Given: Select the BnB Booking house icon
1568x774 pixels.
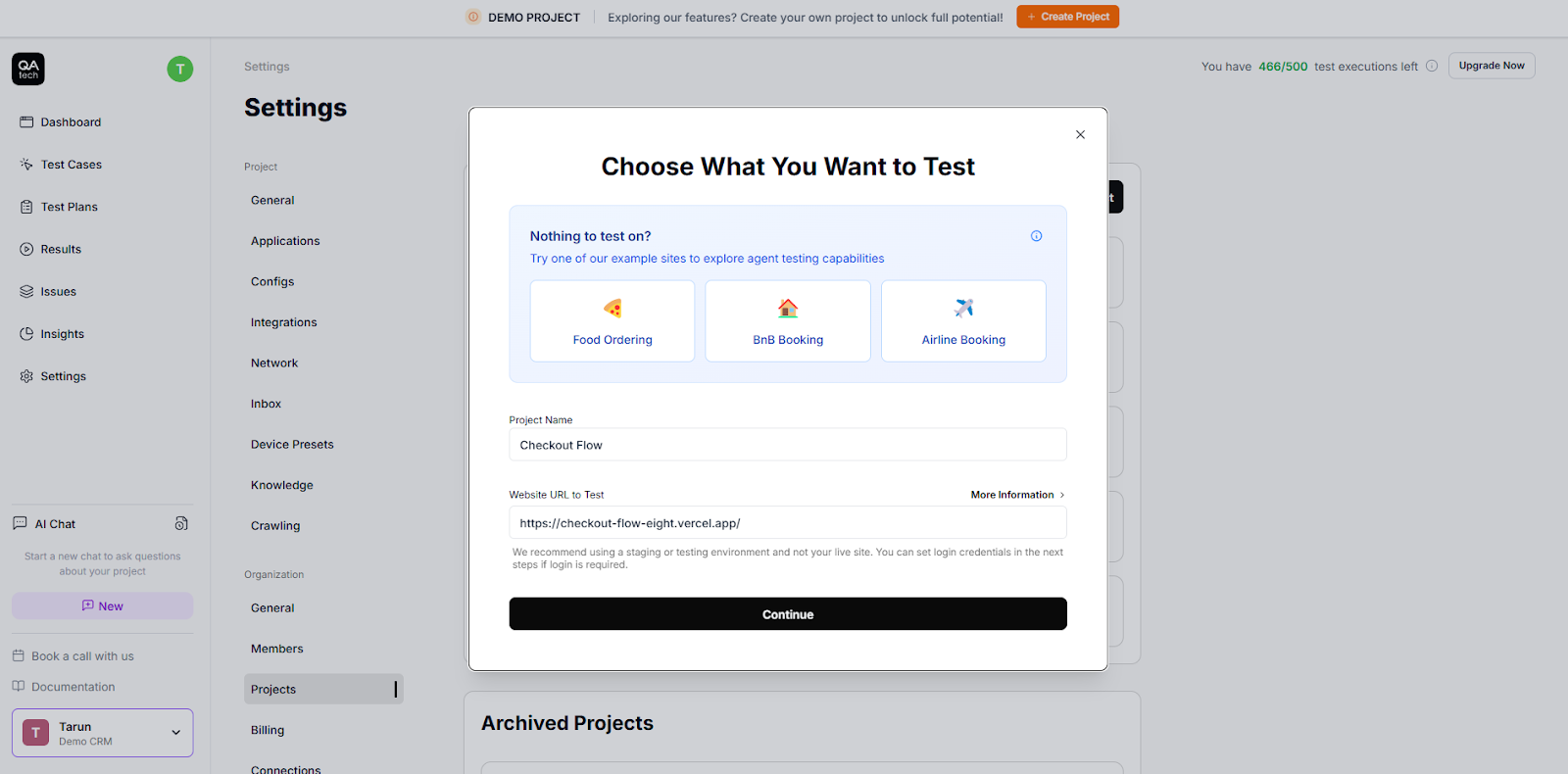Looking at the screenshot, I should (788, 309).
